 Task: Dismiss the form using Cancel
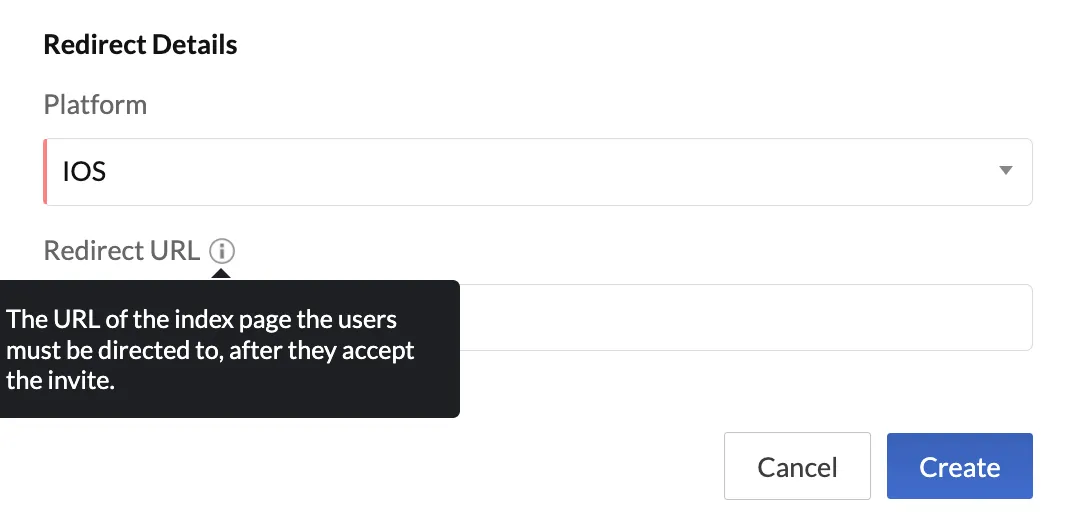point(797,466)
